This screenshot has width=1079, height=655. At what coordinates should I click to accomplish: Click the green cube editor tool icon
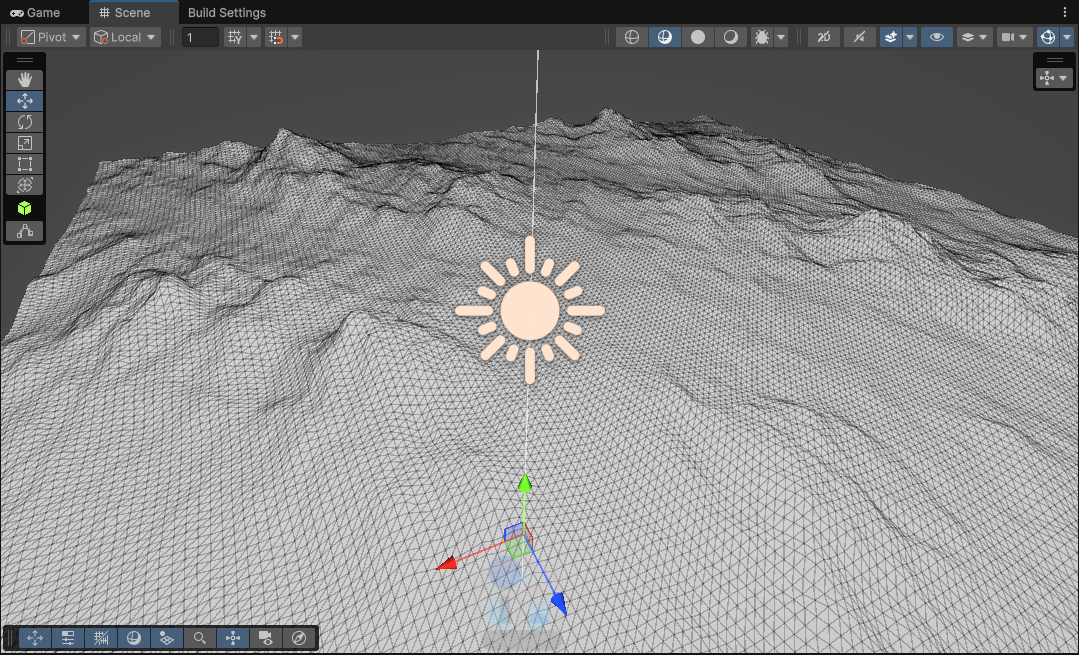point(25,208)
